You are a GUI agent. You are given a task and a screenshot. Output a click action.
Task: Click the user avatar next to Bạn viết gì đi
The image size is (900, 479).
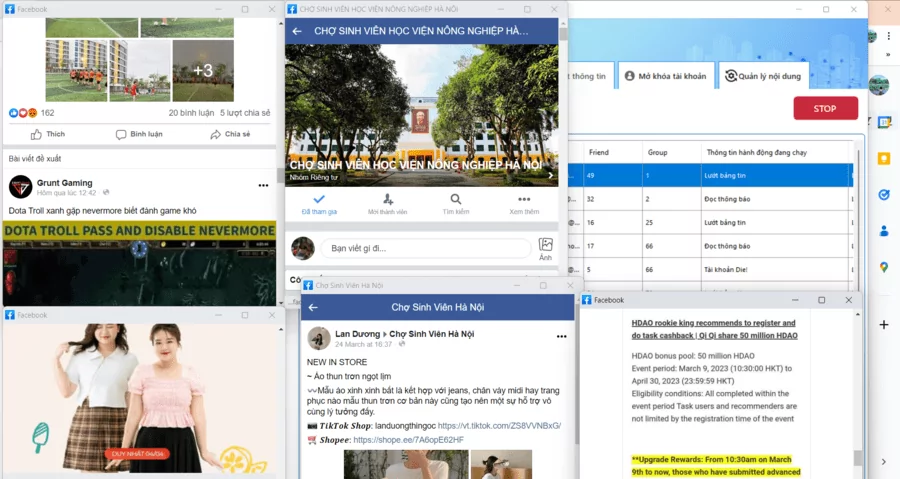coord(303,248)
